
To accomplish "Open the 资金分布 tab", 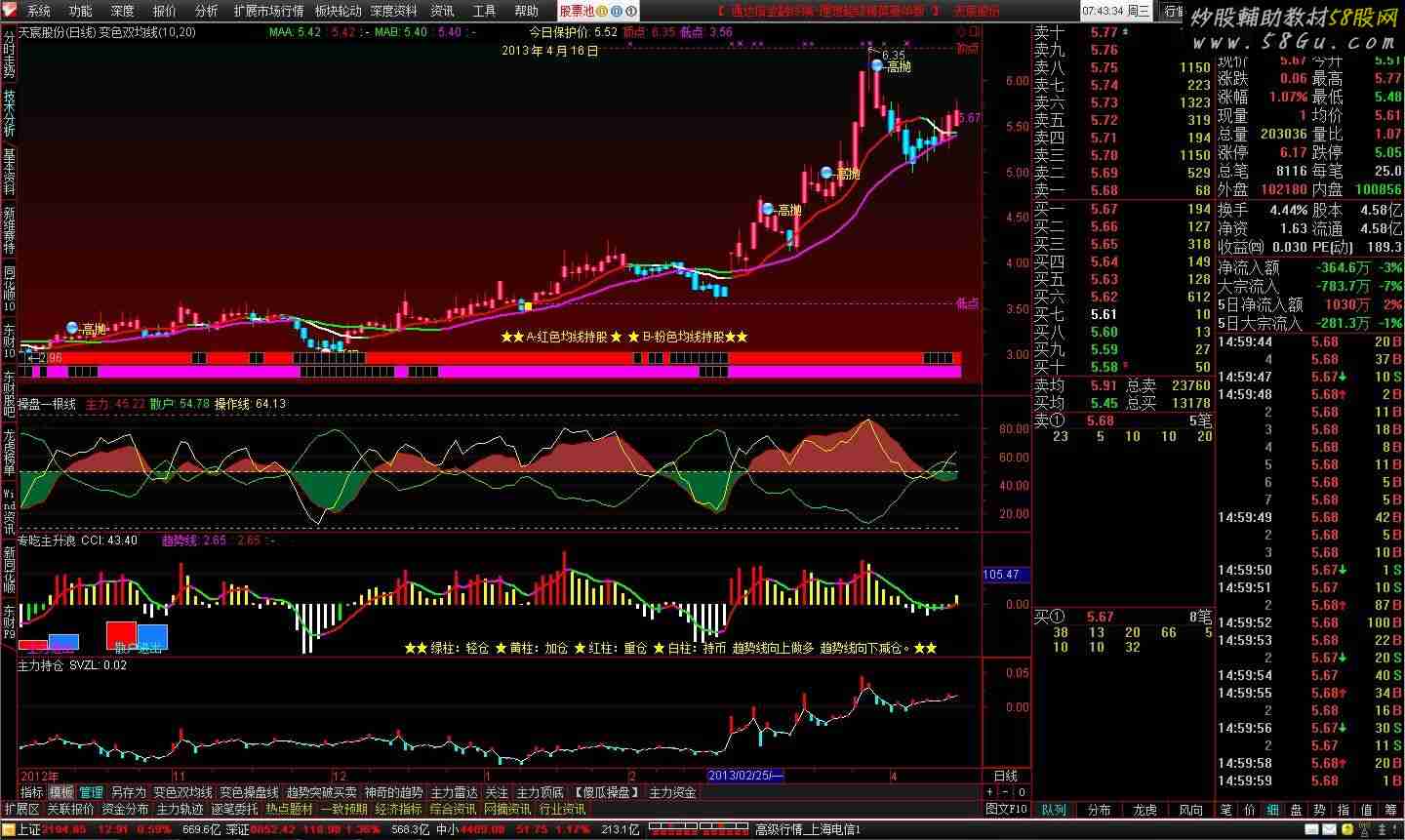I will tap(125, 809).
